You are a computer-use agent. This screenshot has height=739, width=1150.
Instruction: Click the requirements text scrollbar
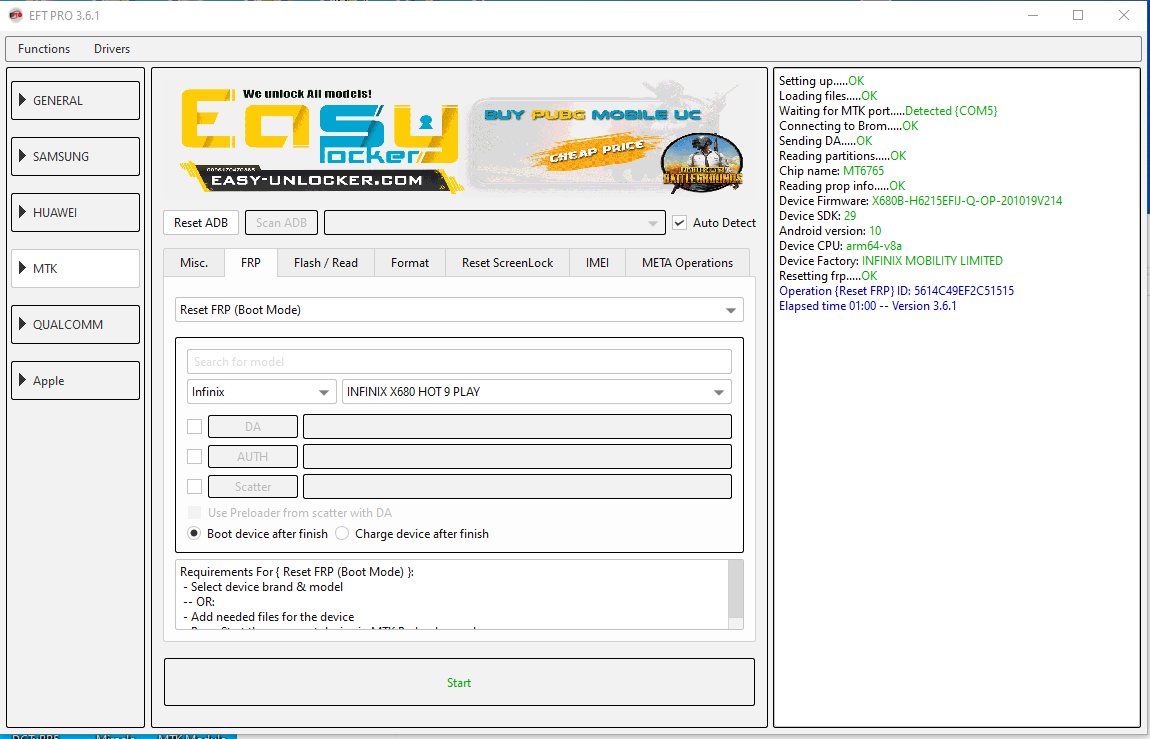[x=736, y=595]
